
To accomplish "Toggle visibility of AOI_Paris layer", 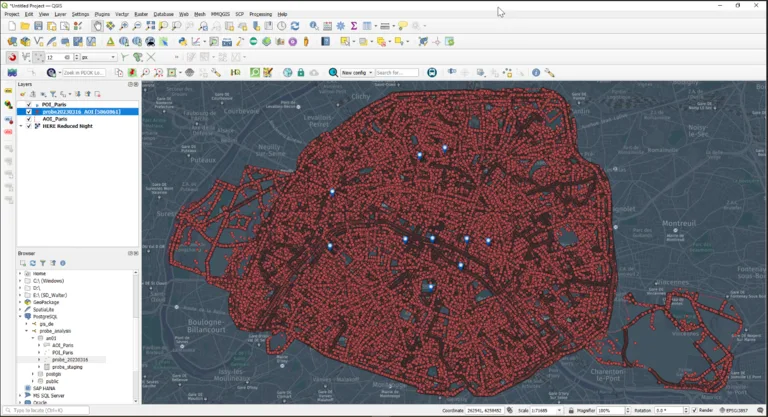I will (29, 119).
